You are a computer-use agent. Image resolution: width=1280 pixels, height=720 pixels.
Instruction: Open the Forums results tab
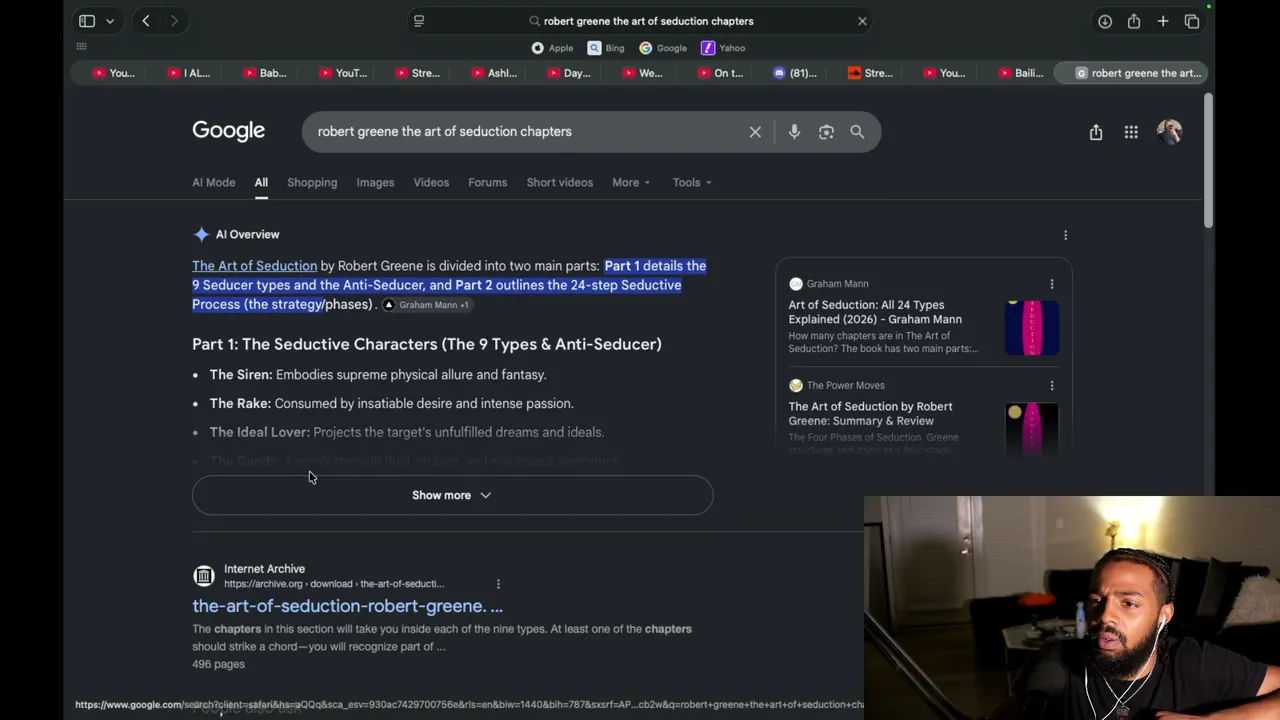click(x=488, y=183)
